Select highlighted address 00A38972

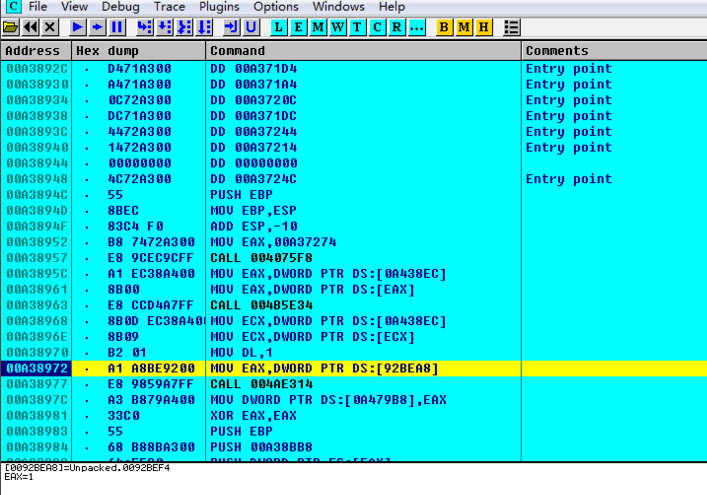[x=37, y=368]
